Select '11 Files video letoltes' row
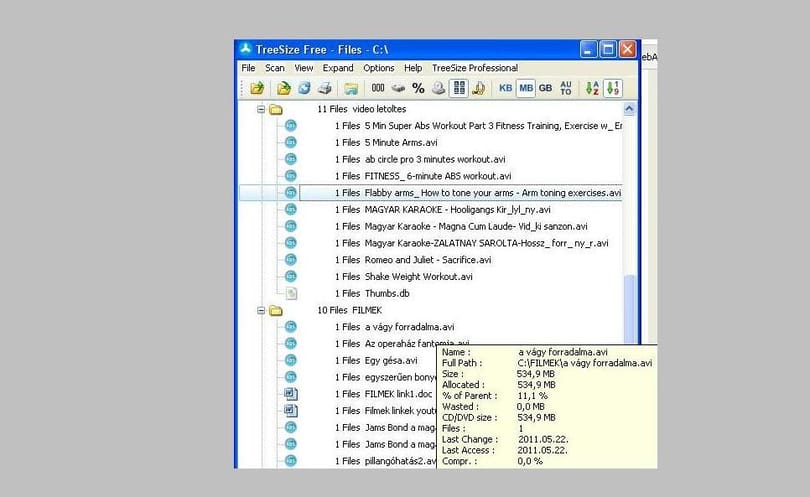 [x=362, y=109]
